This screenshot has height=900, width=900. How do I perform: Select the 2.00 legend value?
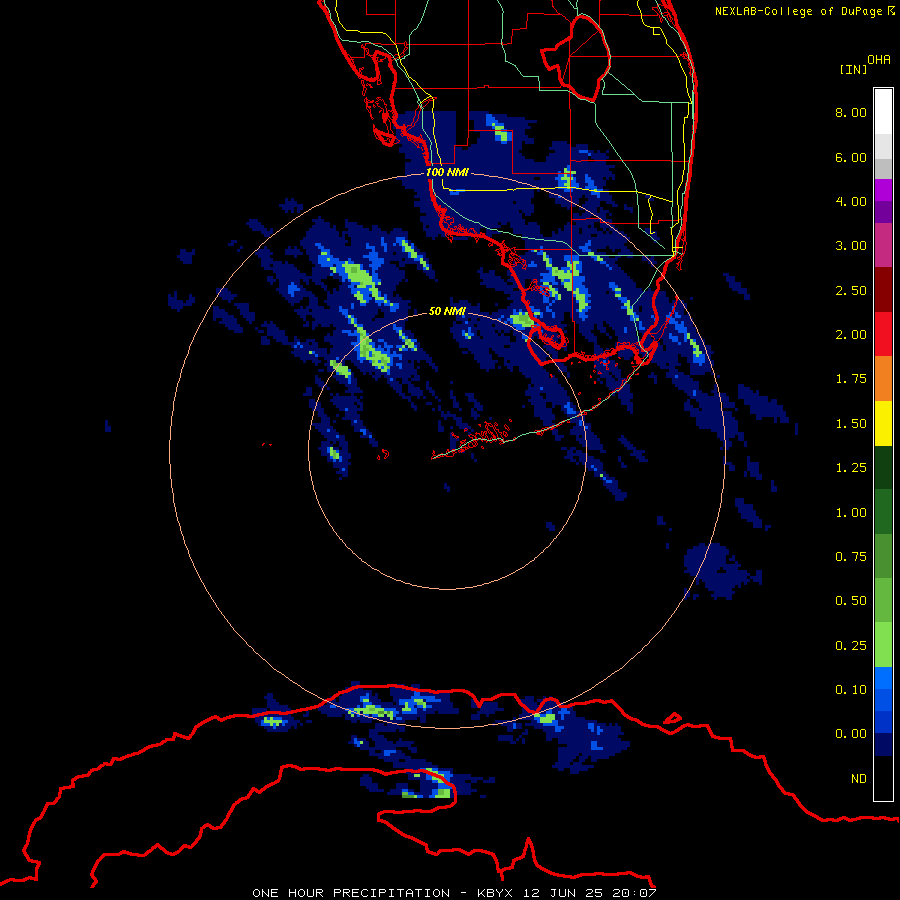(x=851, y=335)
